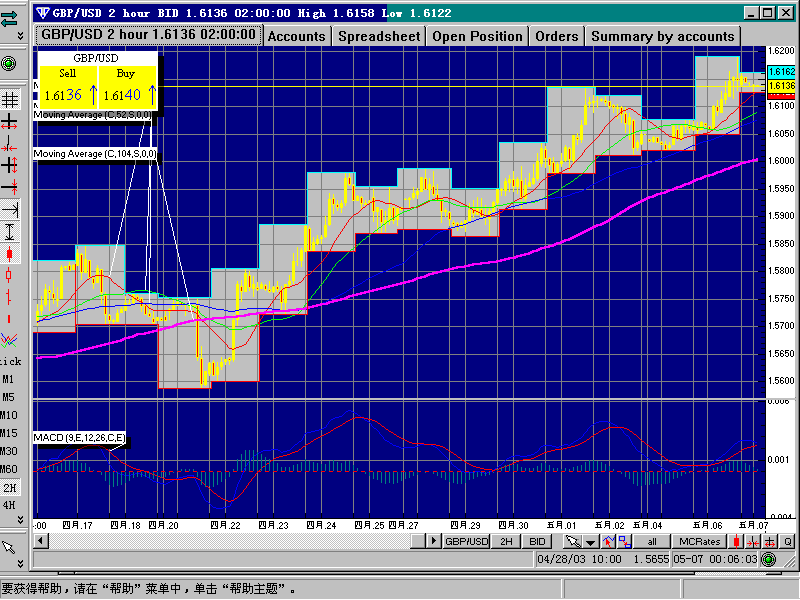The image size is (800, 600).
Task: Select the bar chart style icon
Action: [x=9, y=297]
